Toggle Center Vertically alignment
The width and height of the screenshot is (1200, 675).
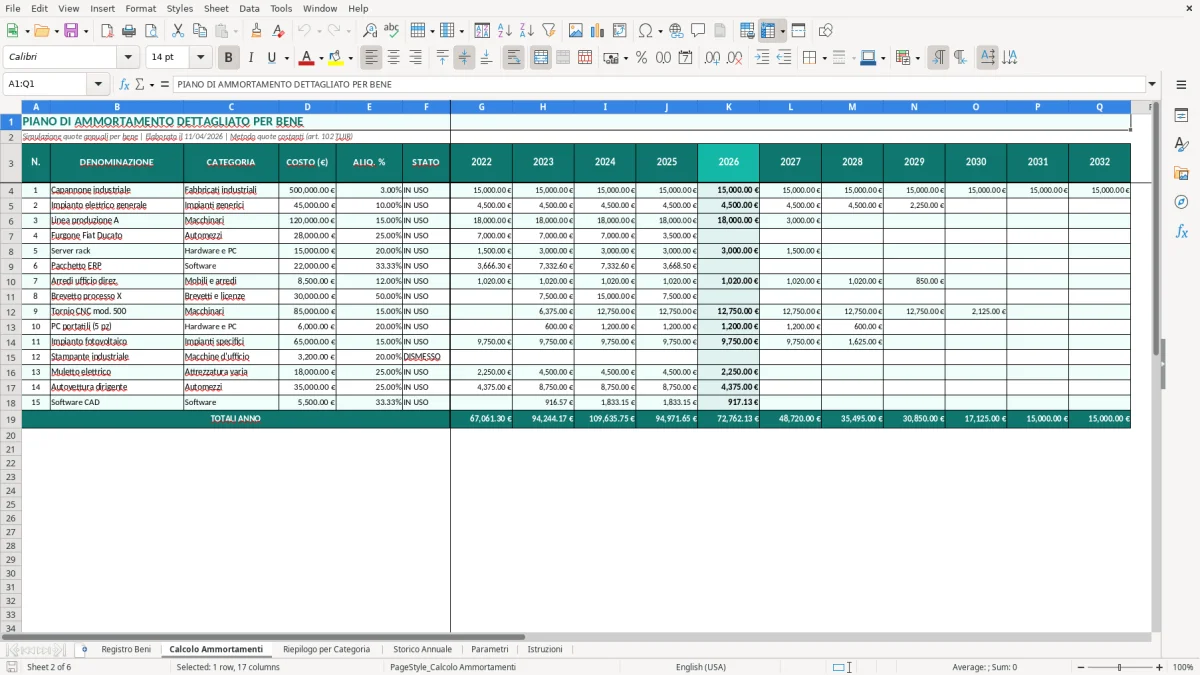click(x=464, y=58)
